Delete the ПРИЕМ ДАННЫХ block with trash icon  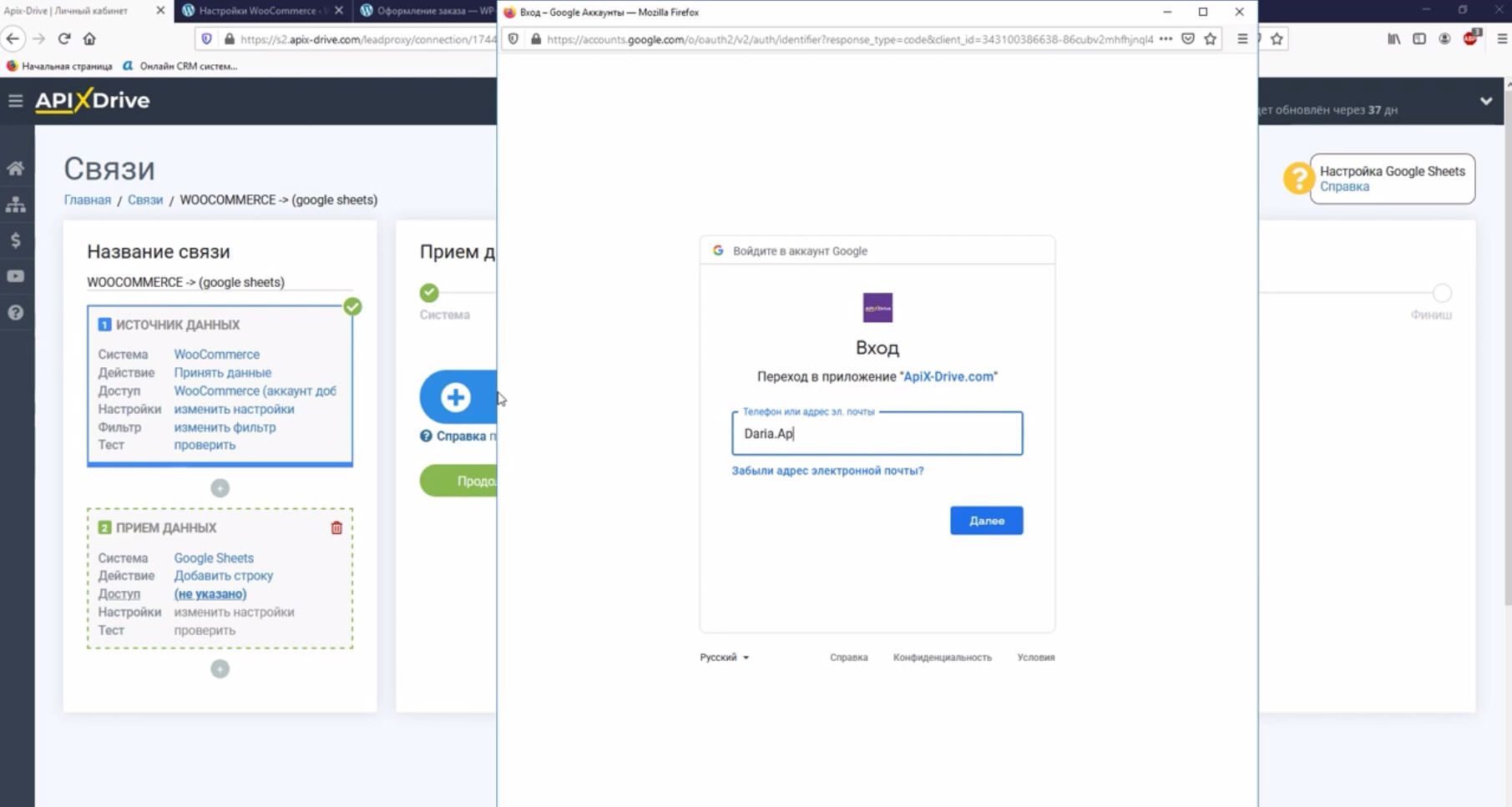(336, 527)
